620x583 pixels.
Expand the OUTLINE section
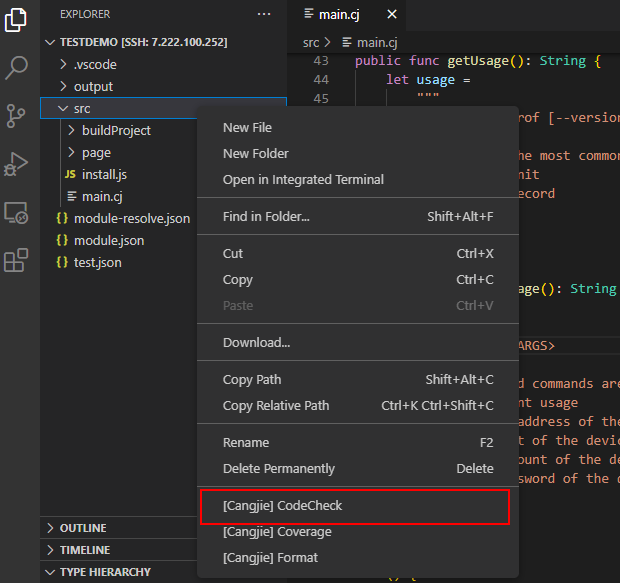click(x=83, y=528)
